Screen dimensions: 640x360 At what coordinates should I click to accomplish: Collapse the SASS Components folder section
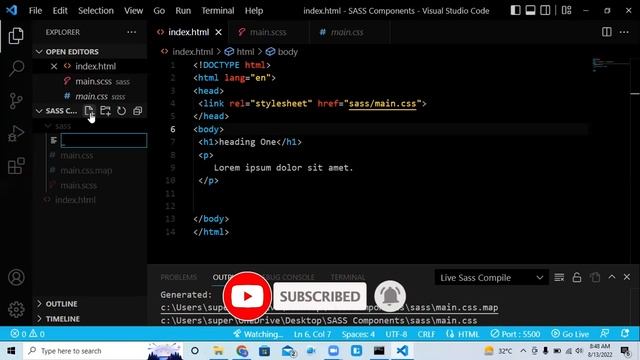point(39,111)
